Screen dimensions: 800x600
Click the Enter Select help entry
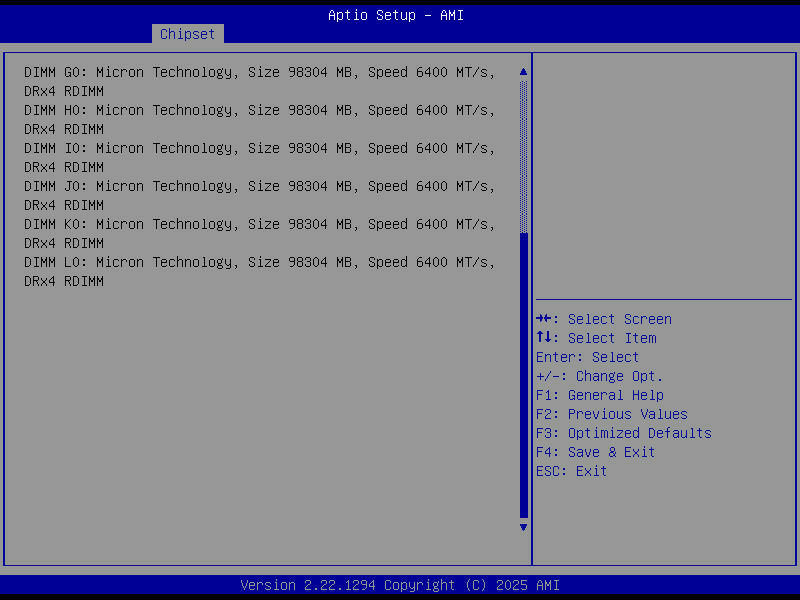point(586,356)
